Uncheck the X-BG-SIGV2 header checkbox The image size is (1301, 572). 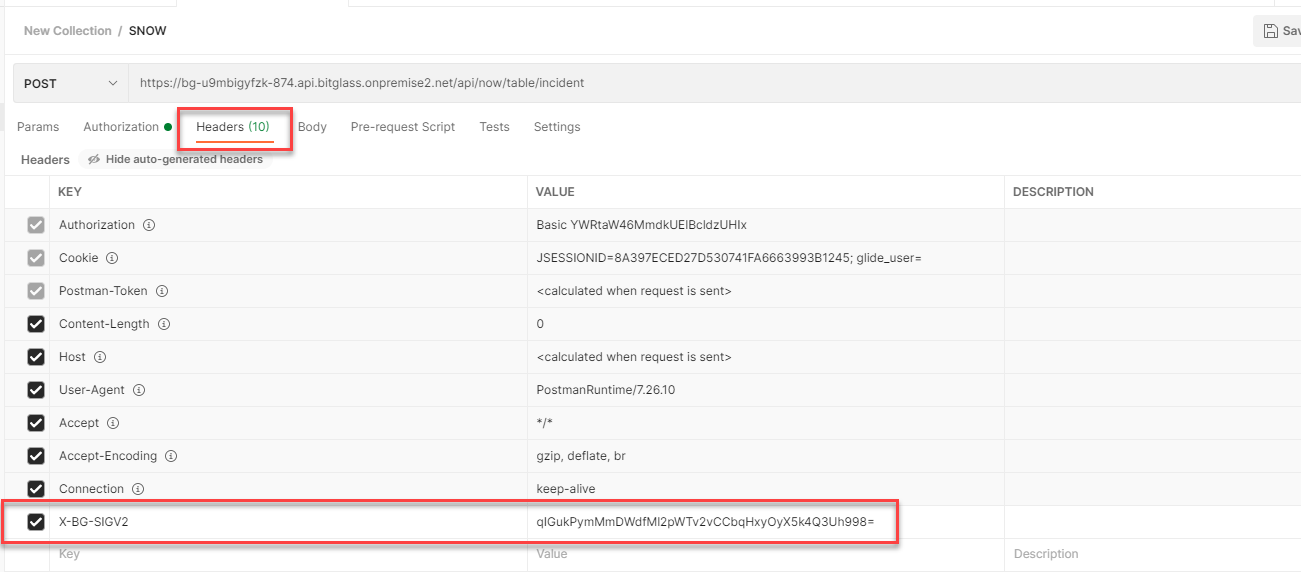(36, 522)
